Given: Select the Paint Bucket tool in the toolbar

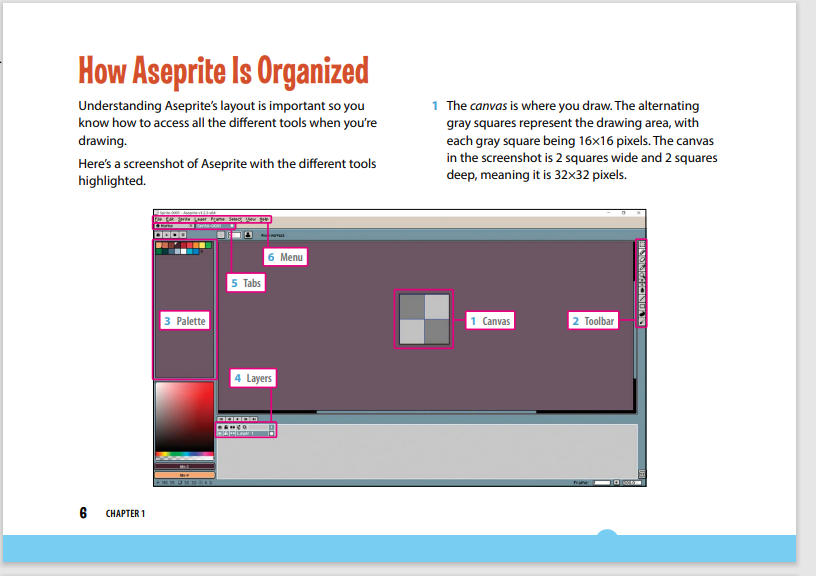Looking at the screenshot, I should coord(642,290).
